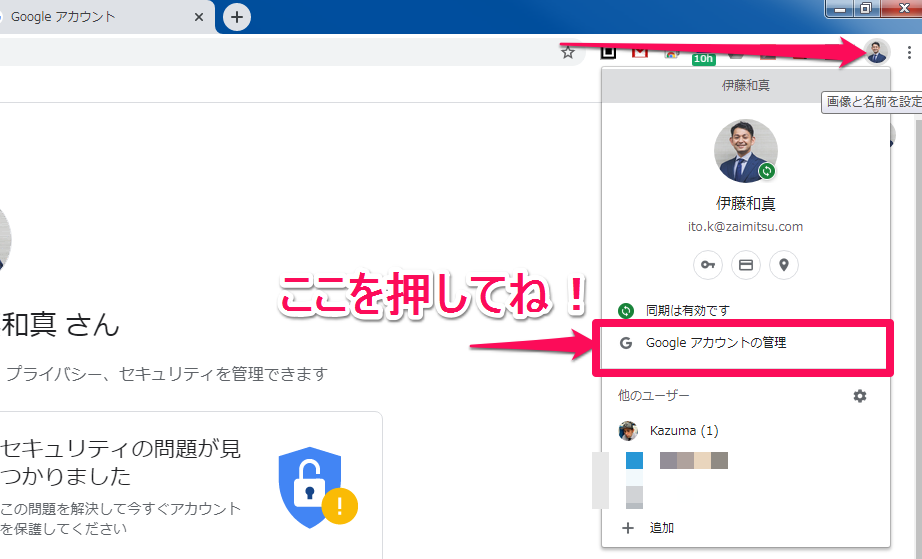
Task: Click the G logo beside Google アカウントの管理
Action: [626, 343]
